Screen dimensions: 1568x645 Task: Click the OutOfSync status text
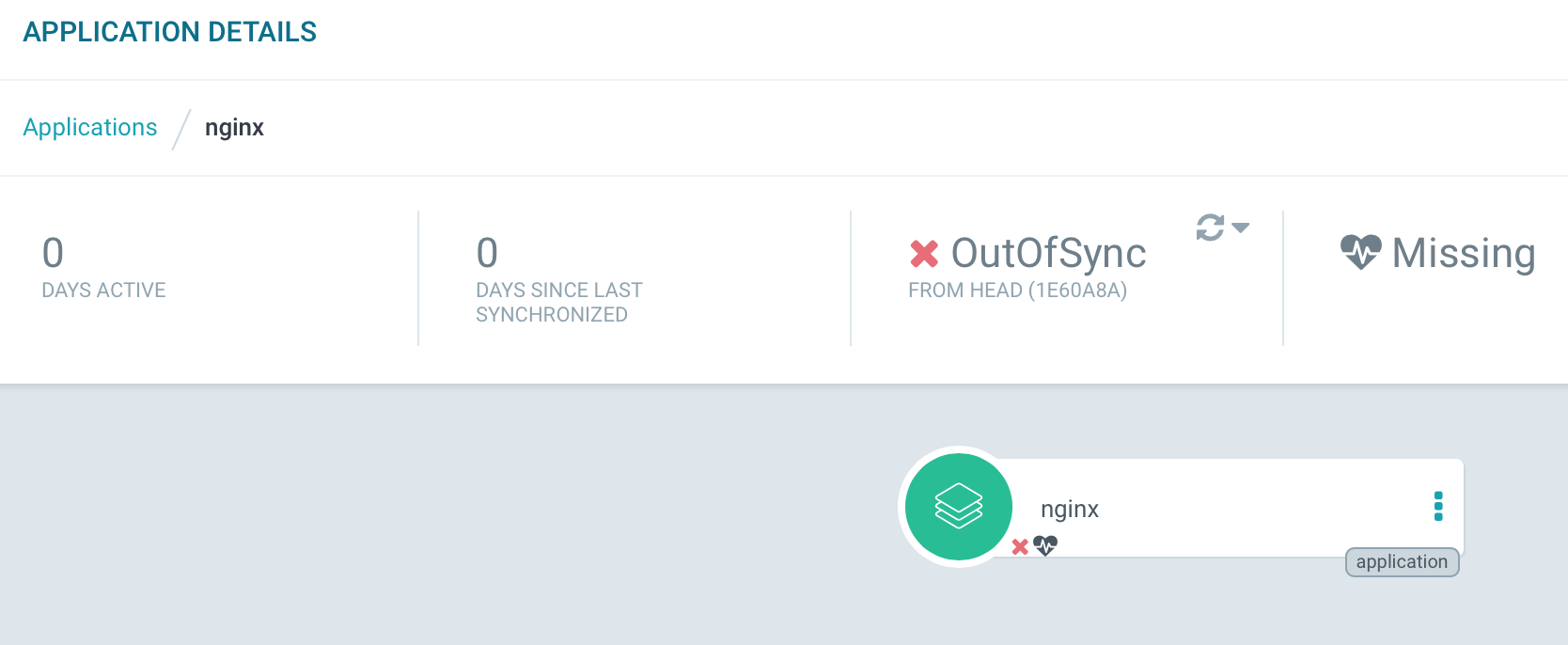pyautogui.click(x=1048, y=253)
